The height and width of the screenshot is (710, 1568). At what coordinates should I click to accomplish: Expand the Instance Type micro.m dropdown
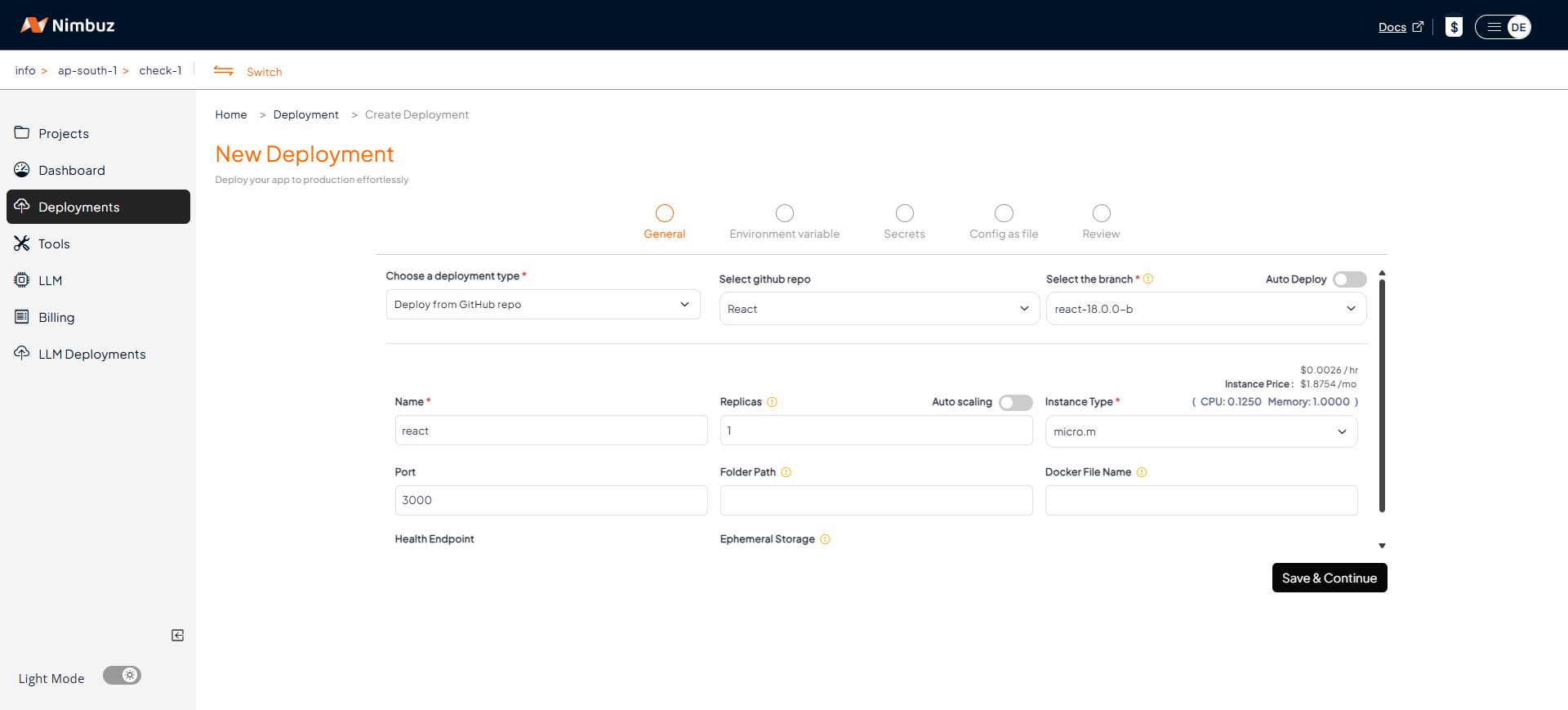(1200, 431)
